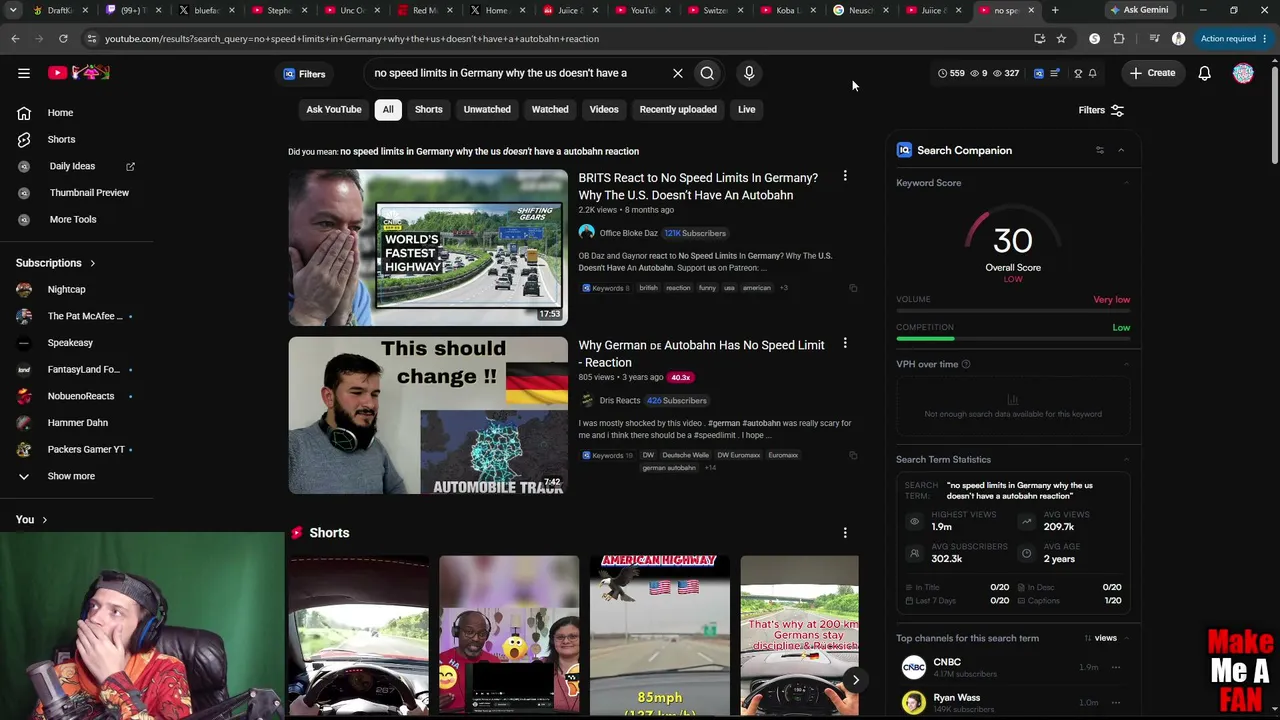Open search Filters on the right
Screen dimensions: 1280x720
coord(1101,110)
